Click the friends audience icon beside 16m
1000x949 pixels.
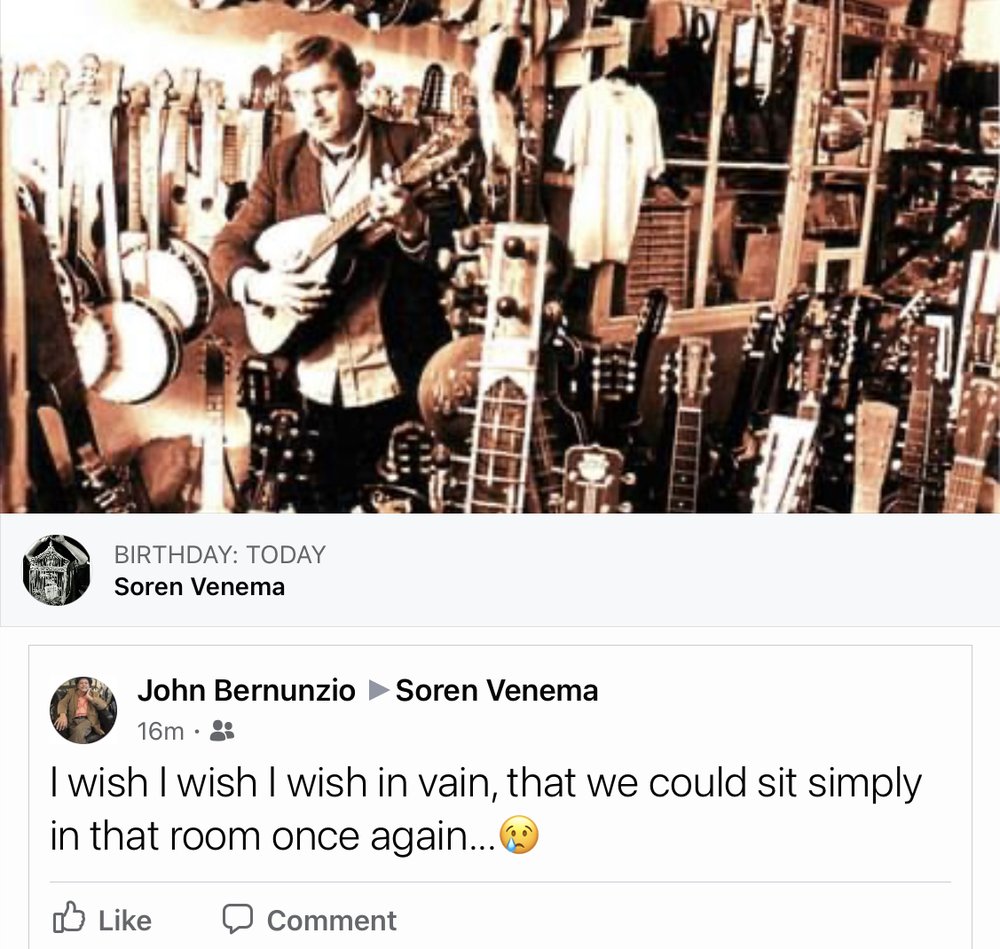(224, 732)
